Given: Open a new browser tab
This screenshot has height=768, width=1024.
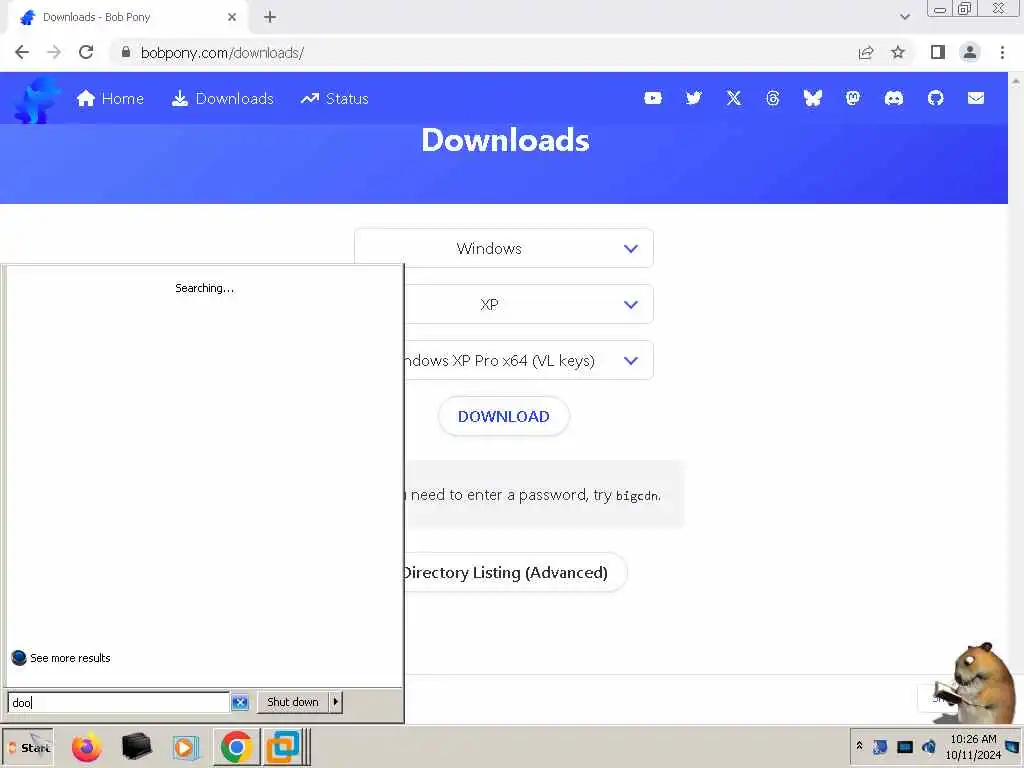Looking at the screenshot, I should (x=270, y=18).
